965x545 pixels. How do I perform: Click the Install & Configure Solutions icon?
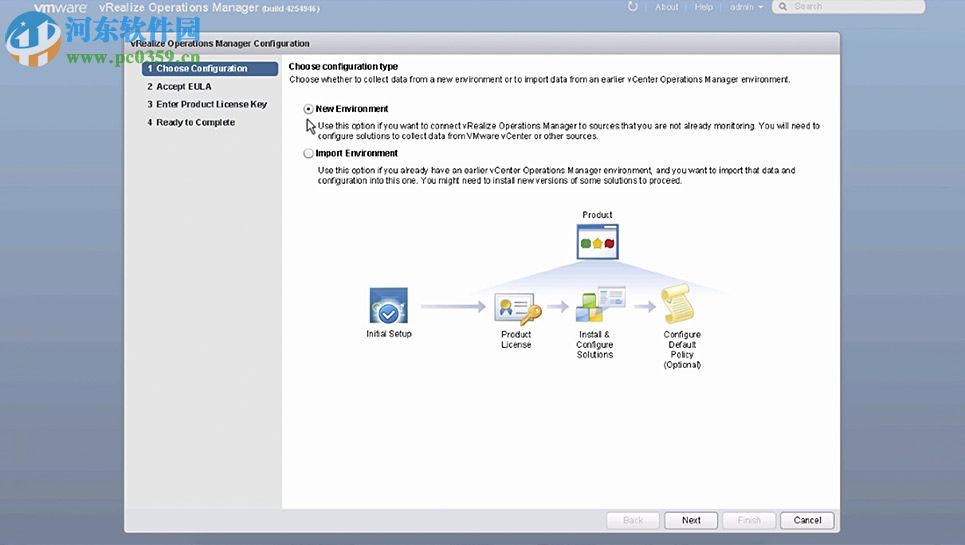click(x=600, y=304)
